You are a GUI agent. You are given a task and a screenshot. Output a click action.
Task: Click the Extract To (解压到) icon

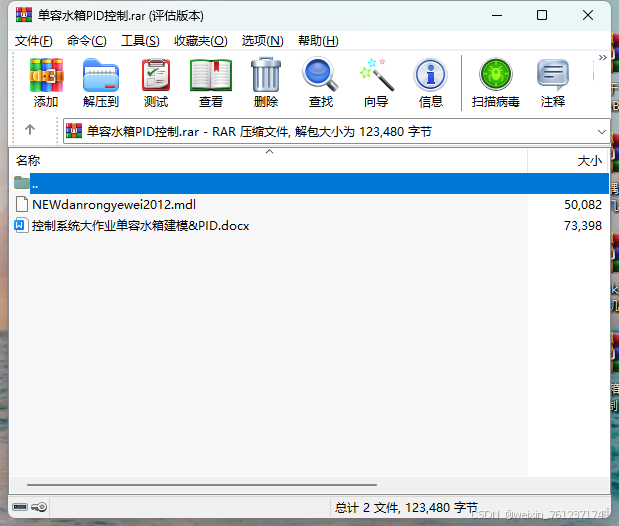(101, 83)
